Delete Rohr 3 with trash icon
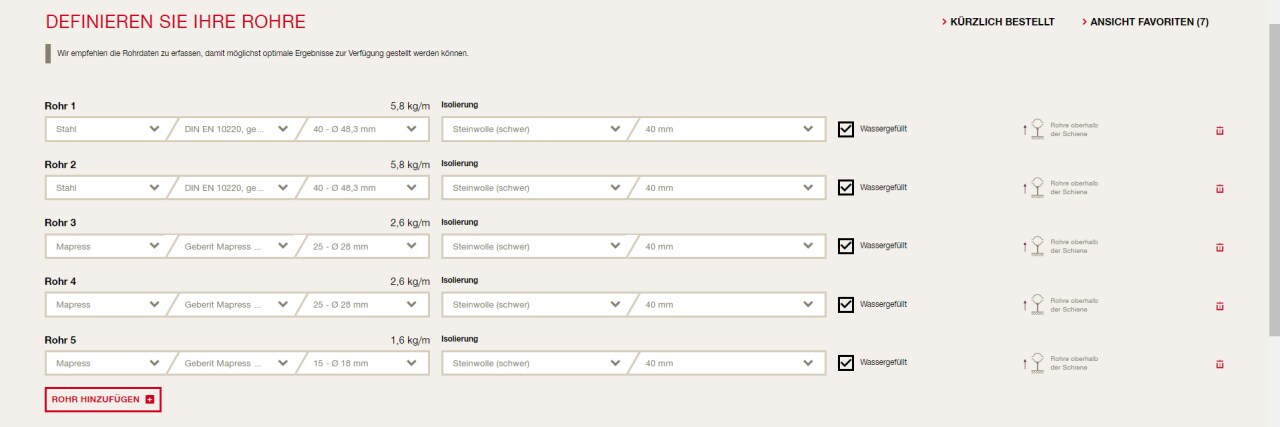 coord(1219,247)
